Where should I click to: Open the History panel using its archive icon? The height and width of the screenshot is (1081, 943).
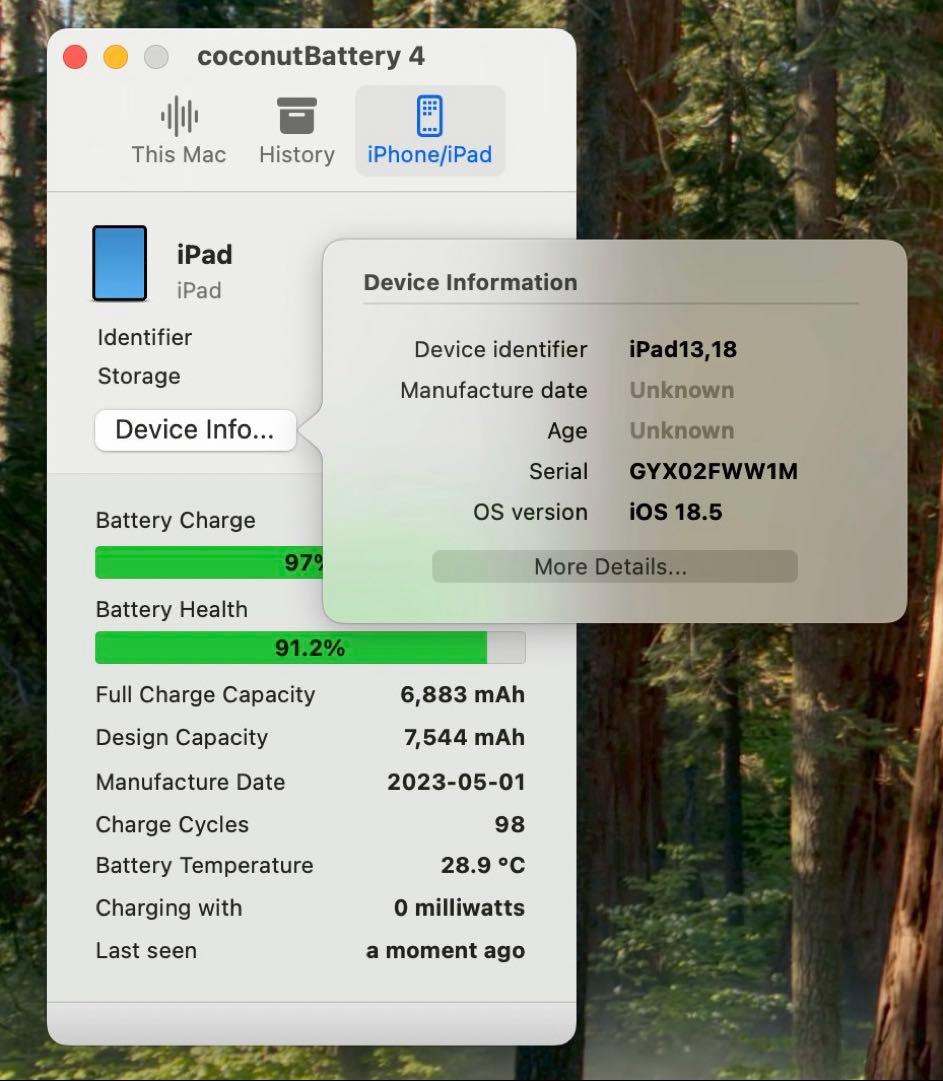pyautogui.click(x=296, y=114)
